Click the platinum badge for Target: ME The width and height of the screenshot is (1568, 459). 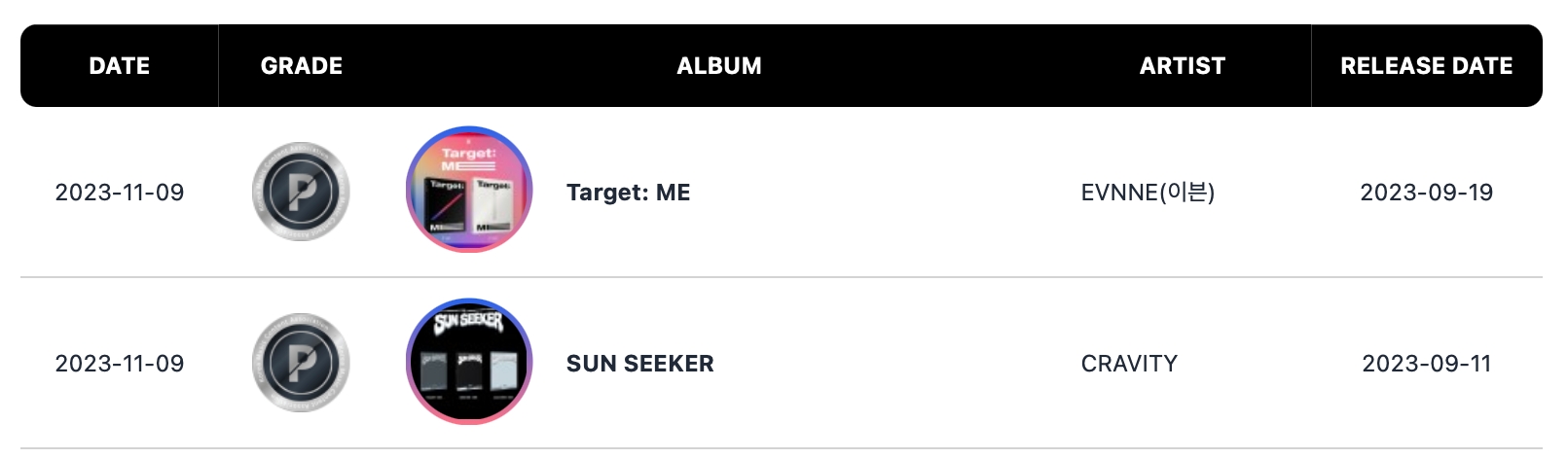(x=301, y=192)
